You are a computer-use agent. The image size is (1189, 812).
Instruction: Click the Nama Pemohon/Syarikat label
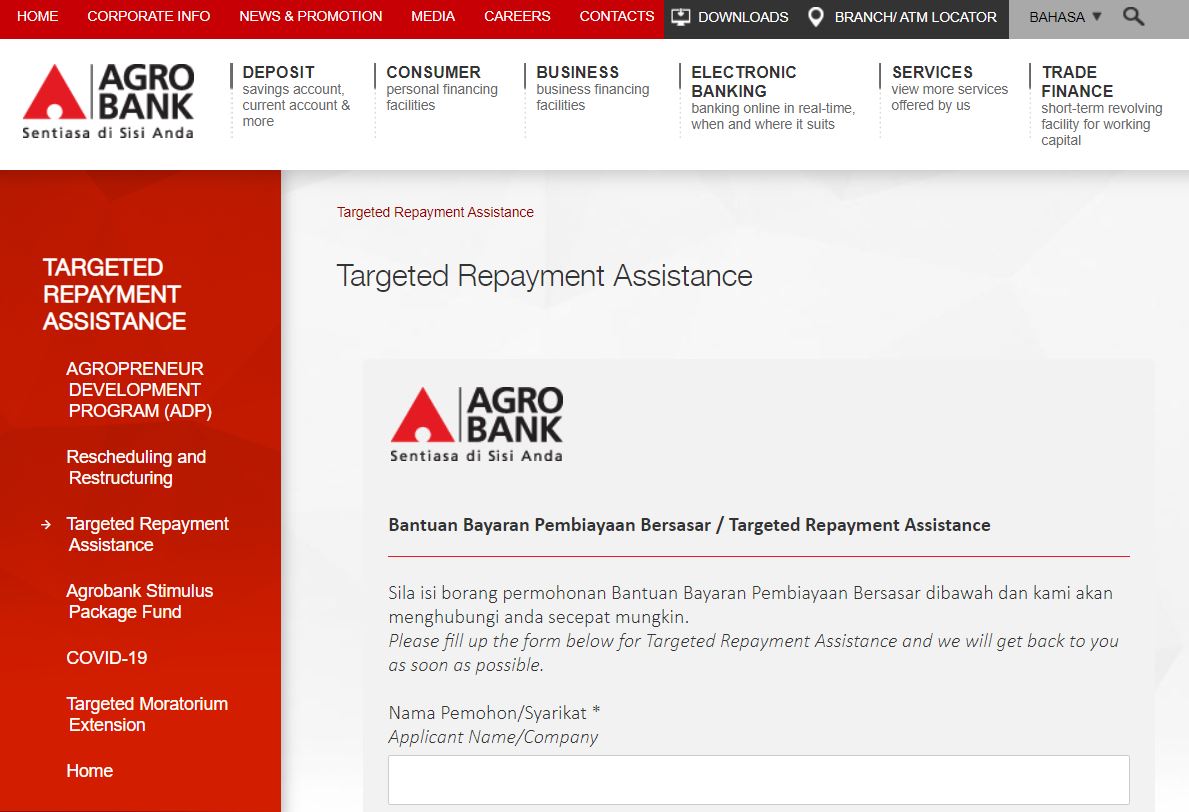pyautogui.click(x=494, y=713)
